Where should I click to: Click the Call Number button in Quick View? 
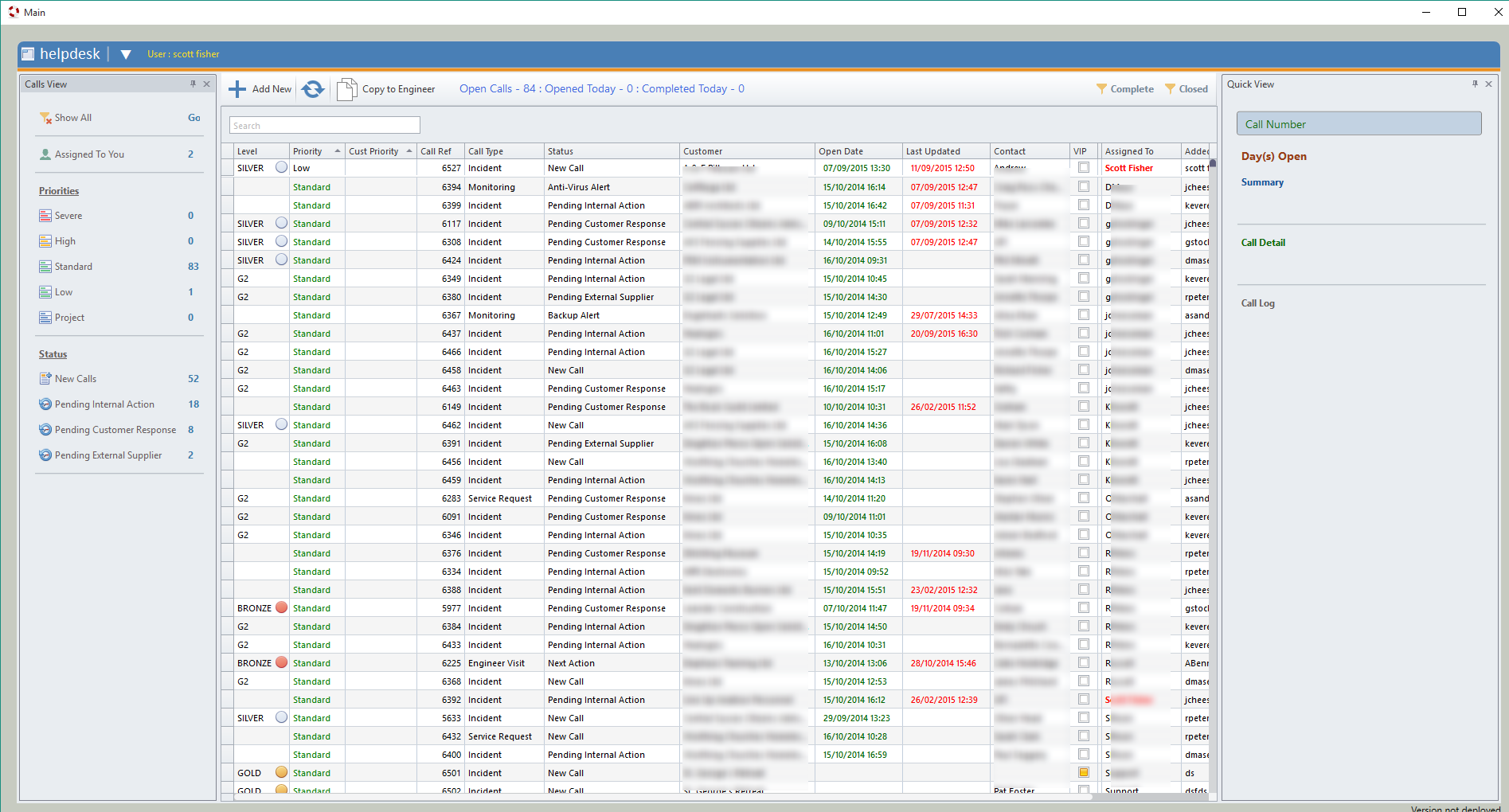coord(1358,124)
